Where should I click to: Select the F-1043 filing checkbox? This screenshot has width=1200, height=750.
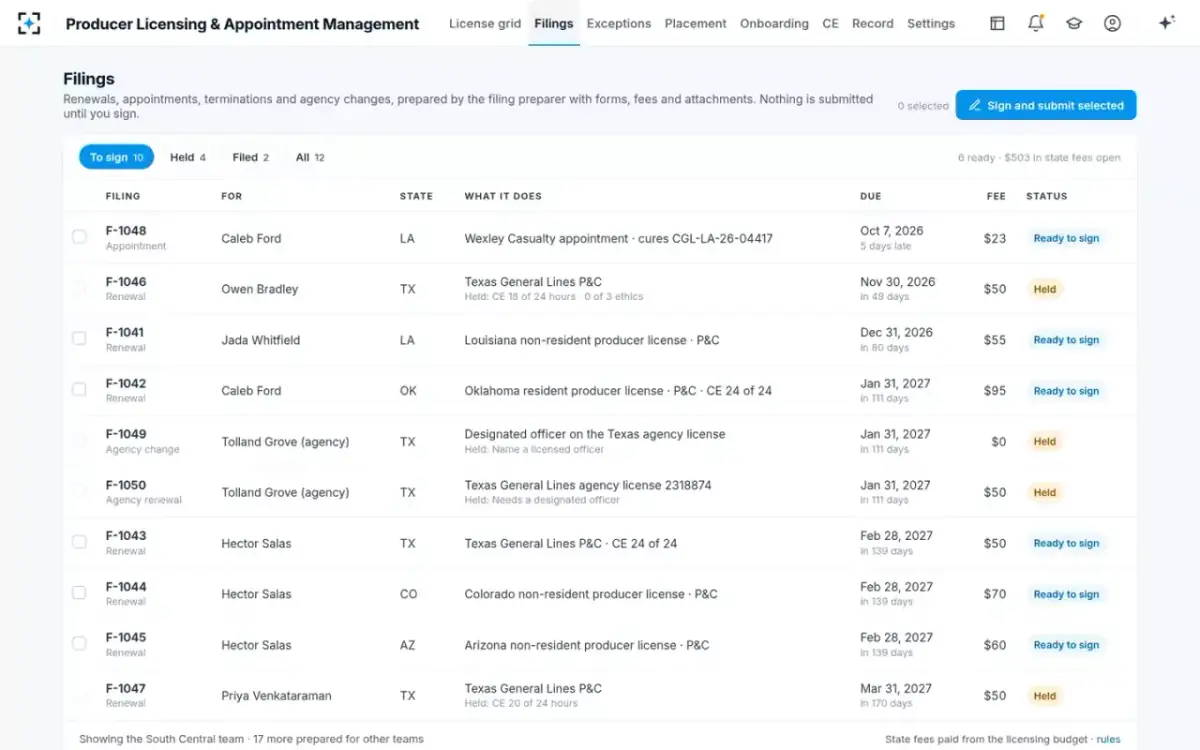[x=79, y=542]
